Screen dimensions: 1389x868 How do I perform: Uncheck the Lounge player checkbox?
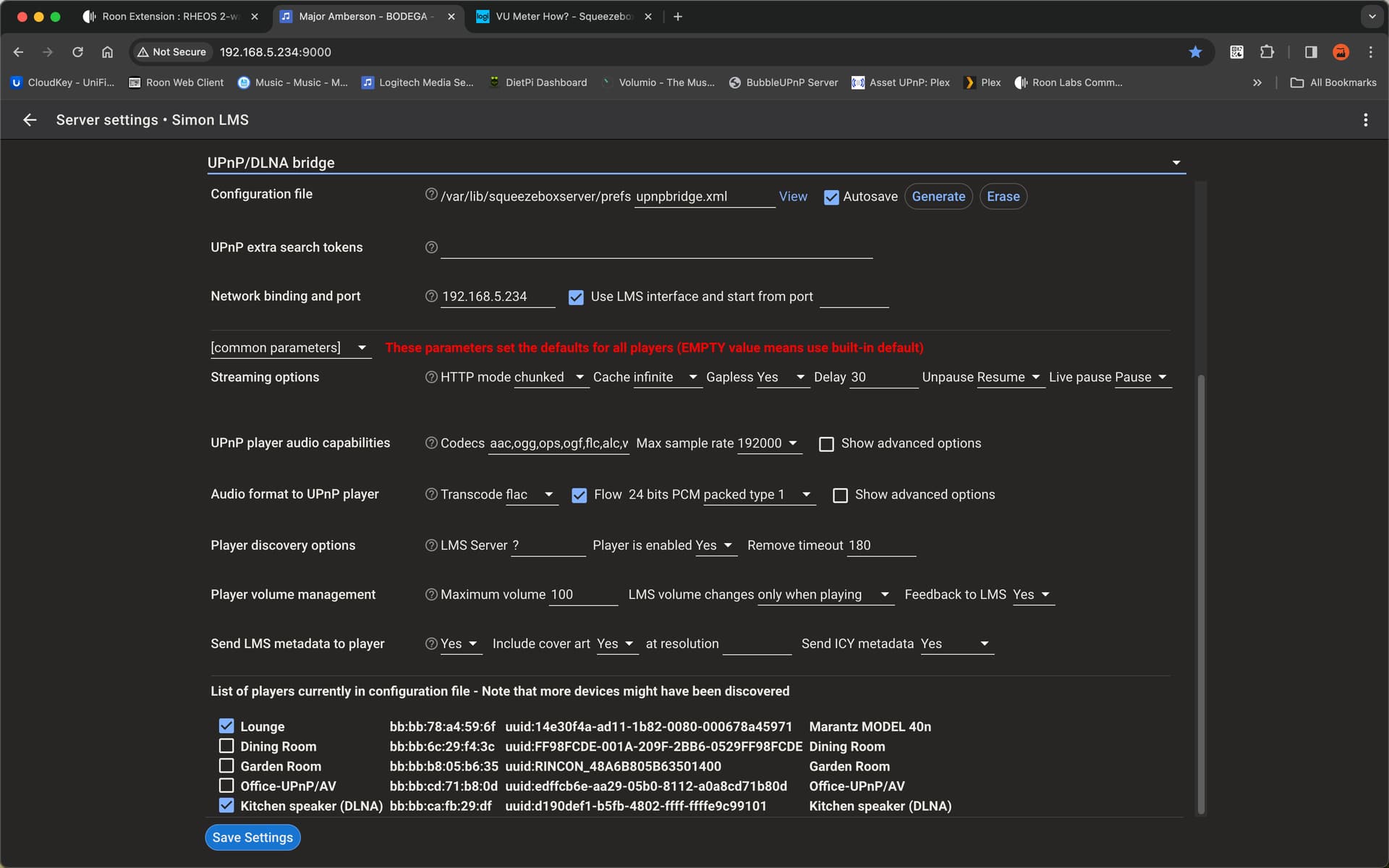226,726
